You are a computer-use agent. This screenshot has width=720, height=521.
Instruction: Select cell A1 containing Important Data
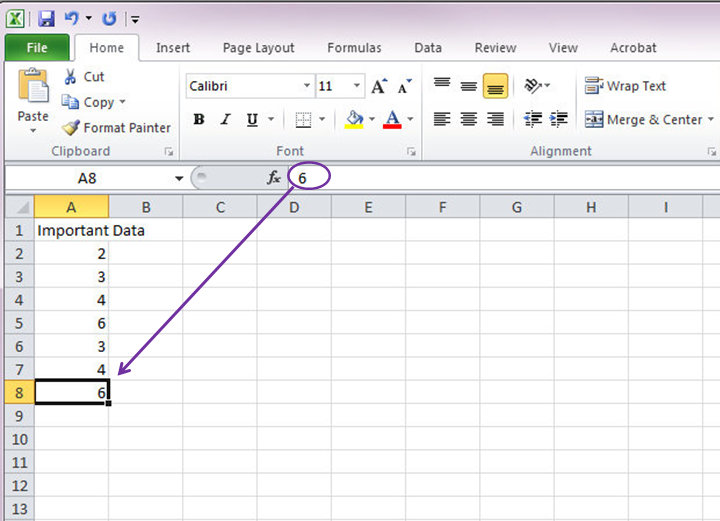point(72,230)
